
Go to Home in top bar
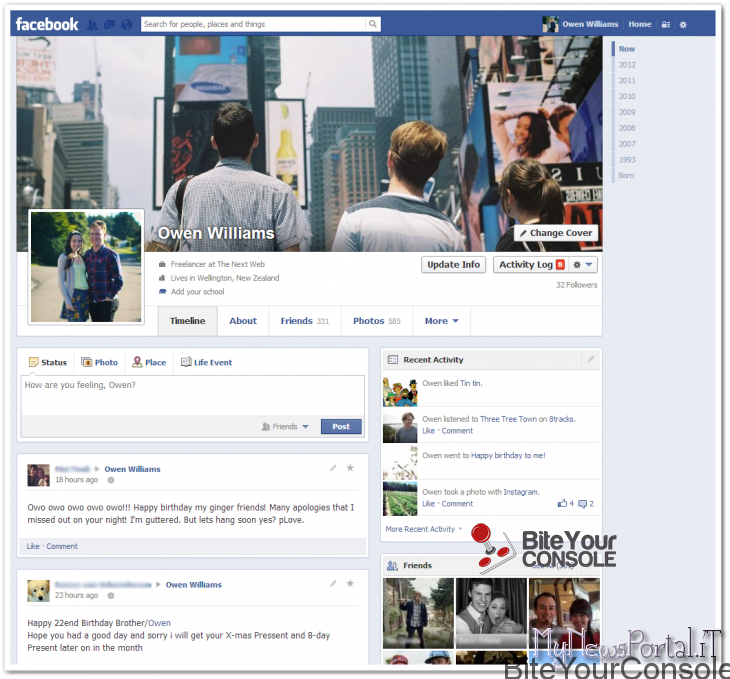(640, 24)
